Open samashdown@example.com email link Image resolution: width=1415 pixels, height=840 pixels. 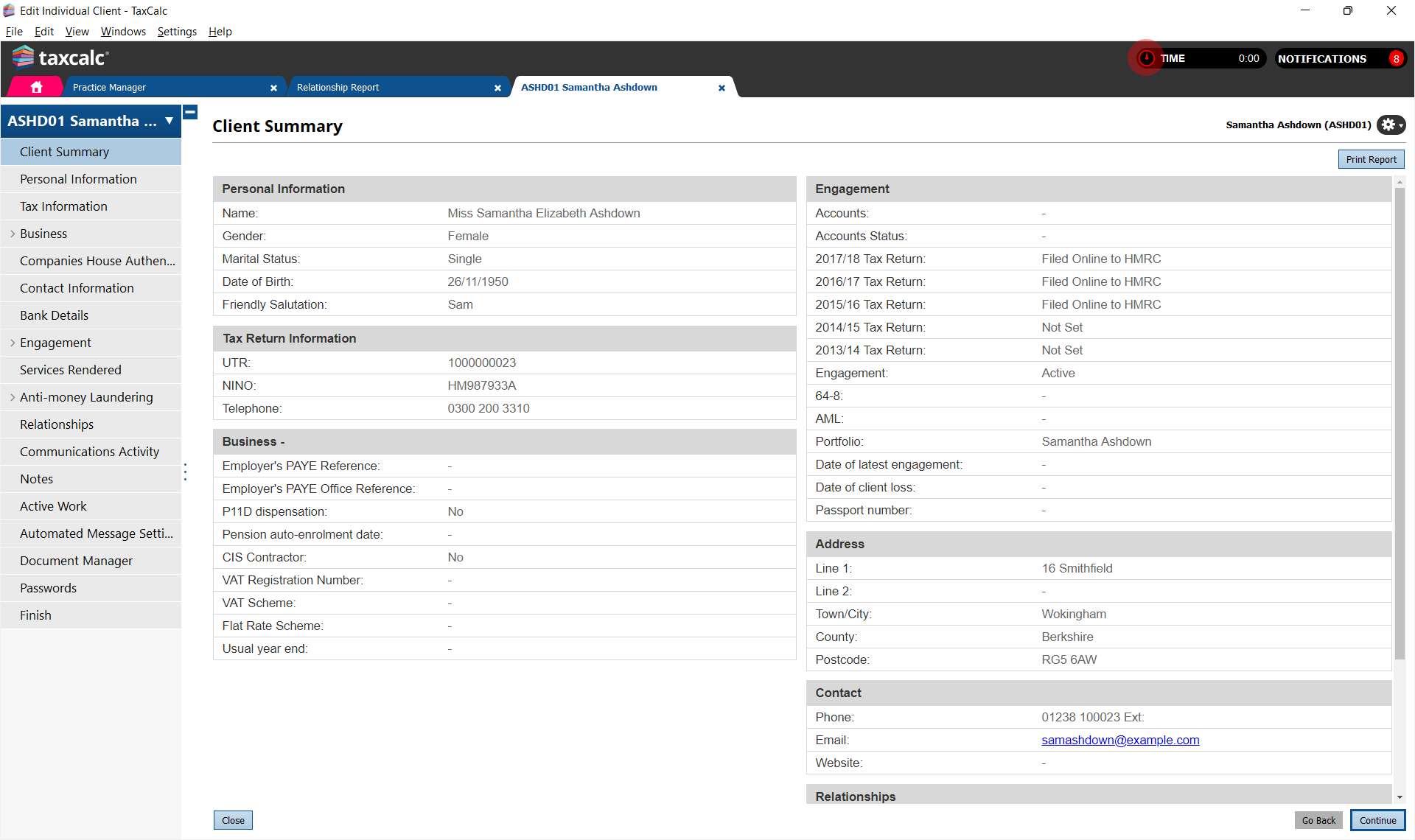coord(1119,740)
